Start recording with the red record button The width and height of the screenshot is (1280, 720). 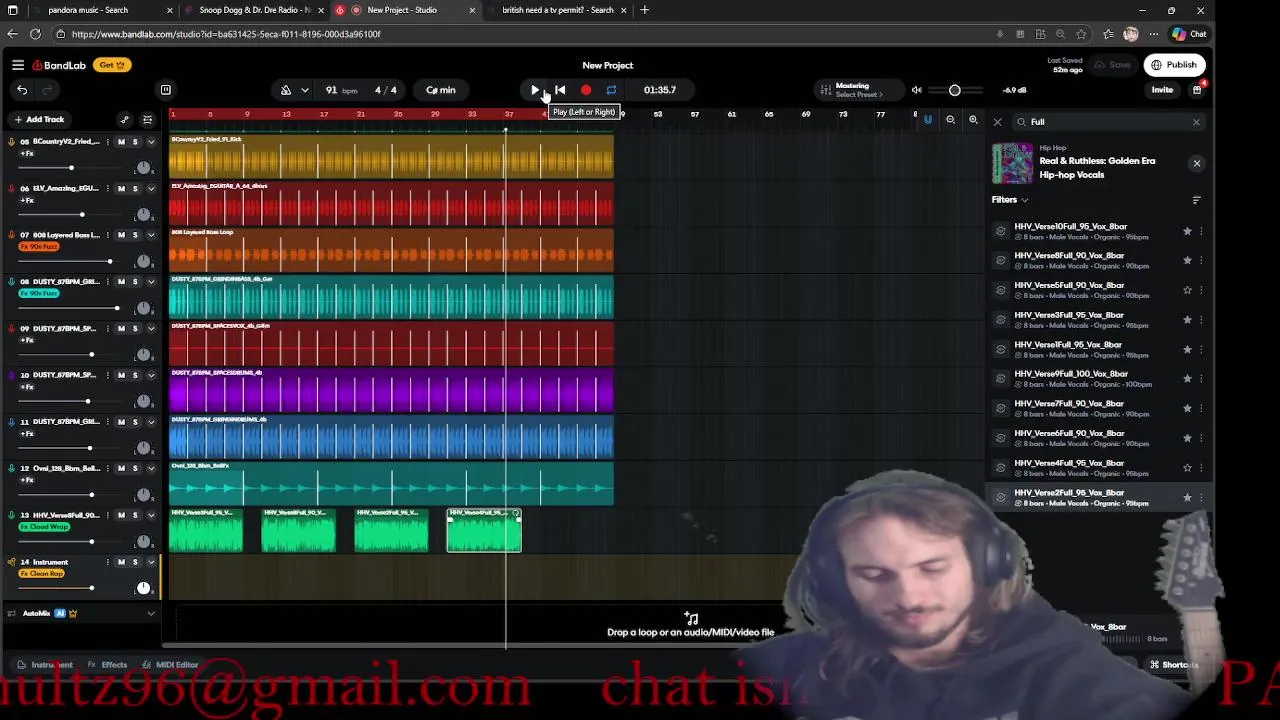point(586,90)
